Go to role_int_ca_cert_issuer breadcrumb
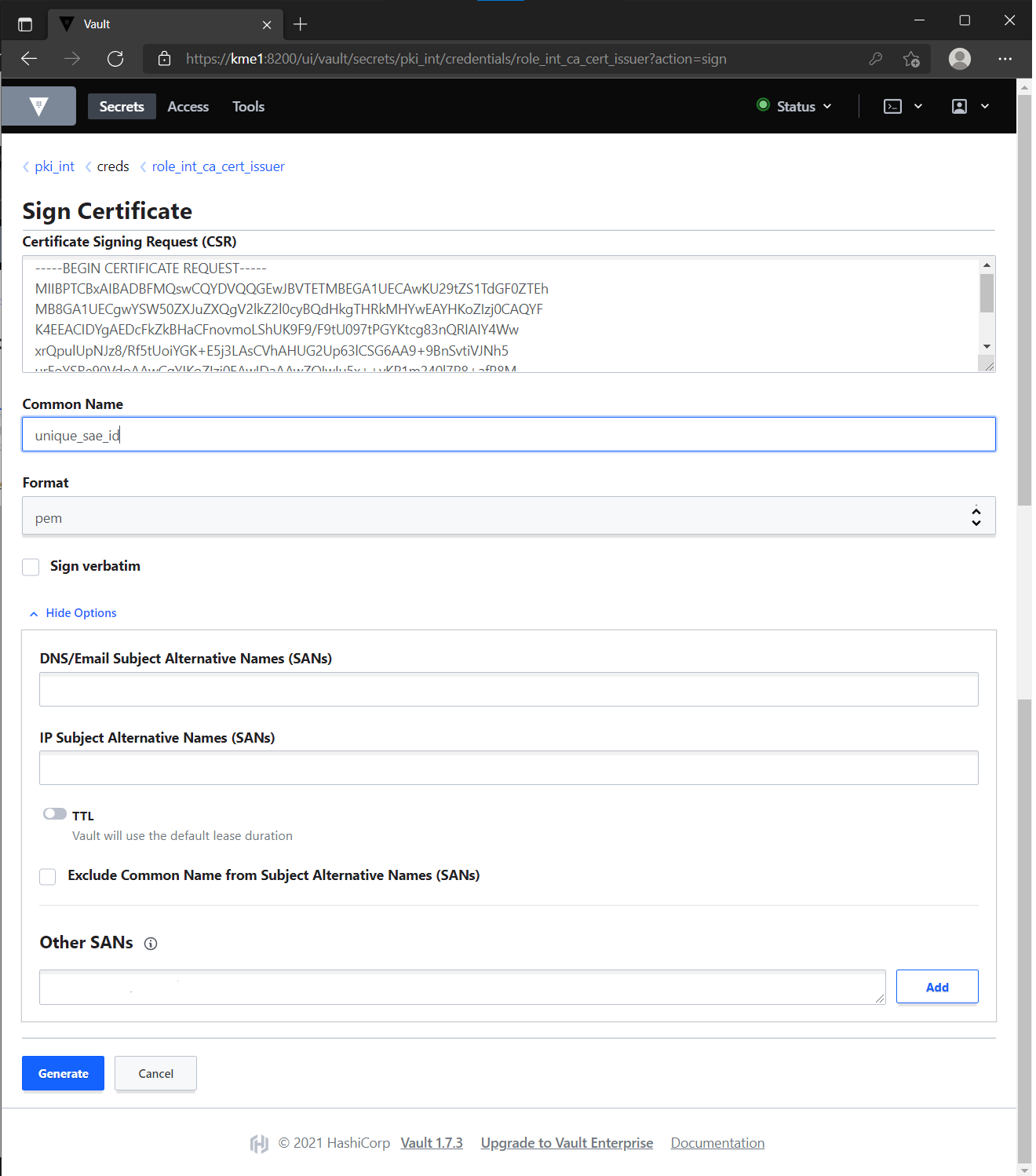 218,166
